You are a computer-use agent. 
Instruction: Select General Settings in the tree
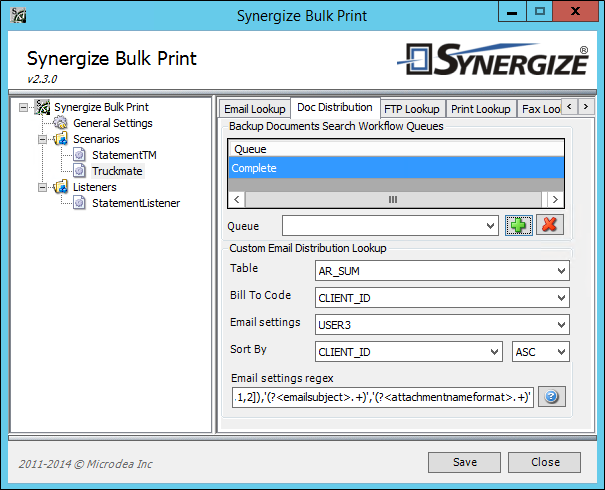click(x=113, y=123)
